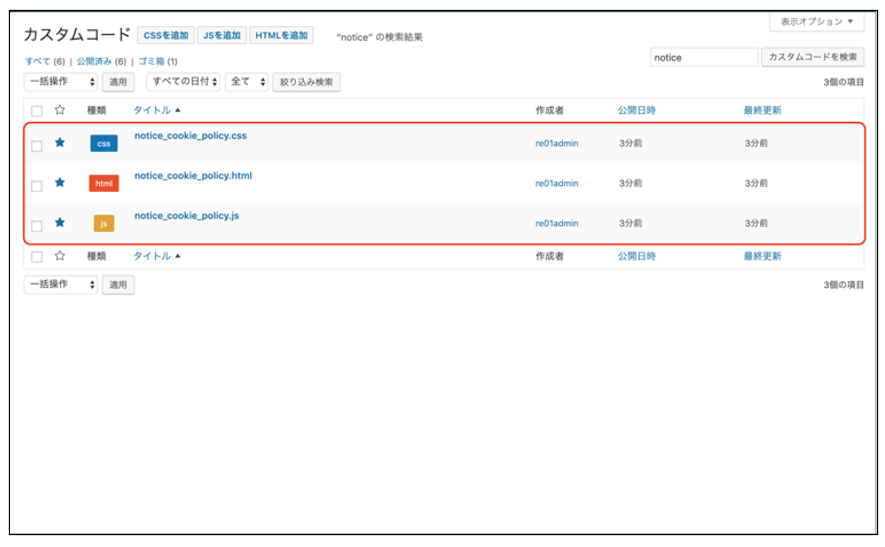Expand the 表示オプション screen options
The height and width of the screenshot is (547, 885).
tap(817, 22)
